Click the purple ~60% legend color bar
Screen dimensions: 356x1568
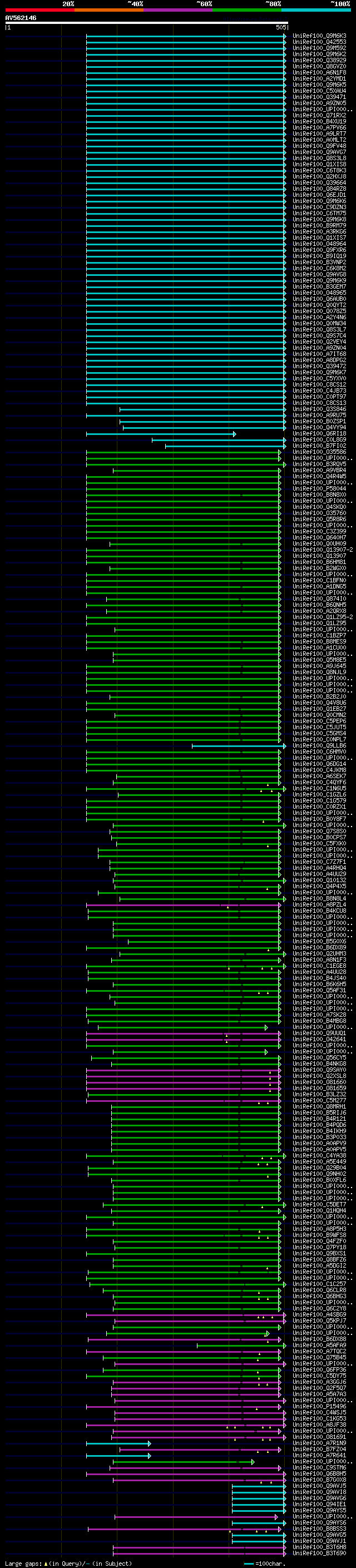click(177, 10)
